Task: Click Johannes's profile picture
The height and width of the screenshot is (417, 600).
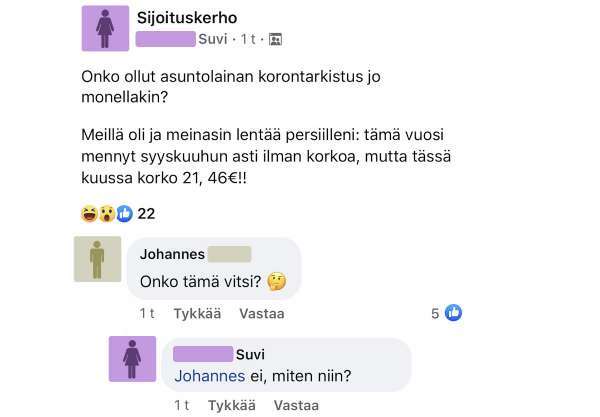Action: [x=97, y=259]
